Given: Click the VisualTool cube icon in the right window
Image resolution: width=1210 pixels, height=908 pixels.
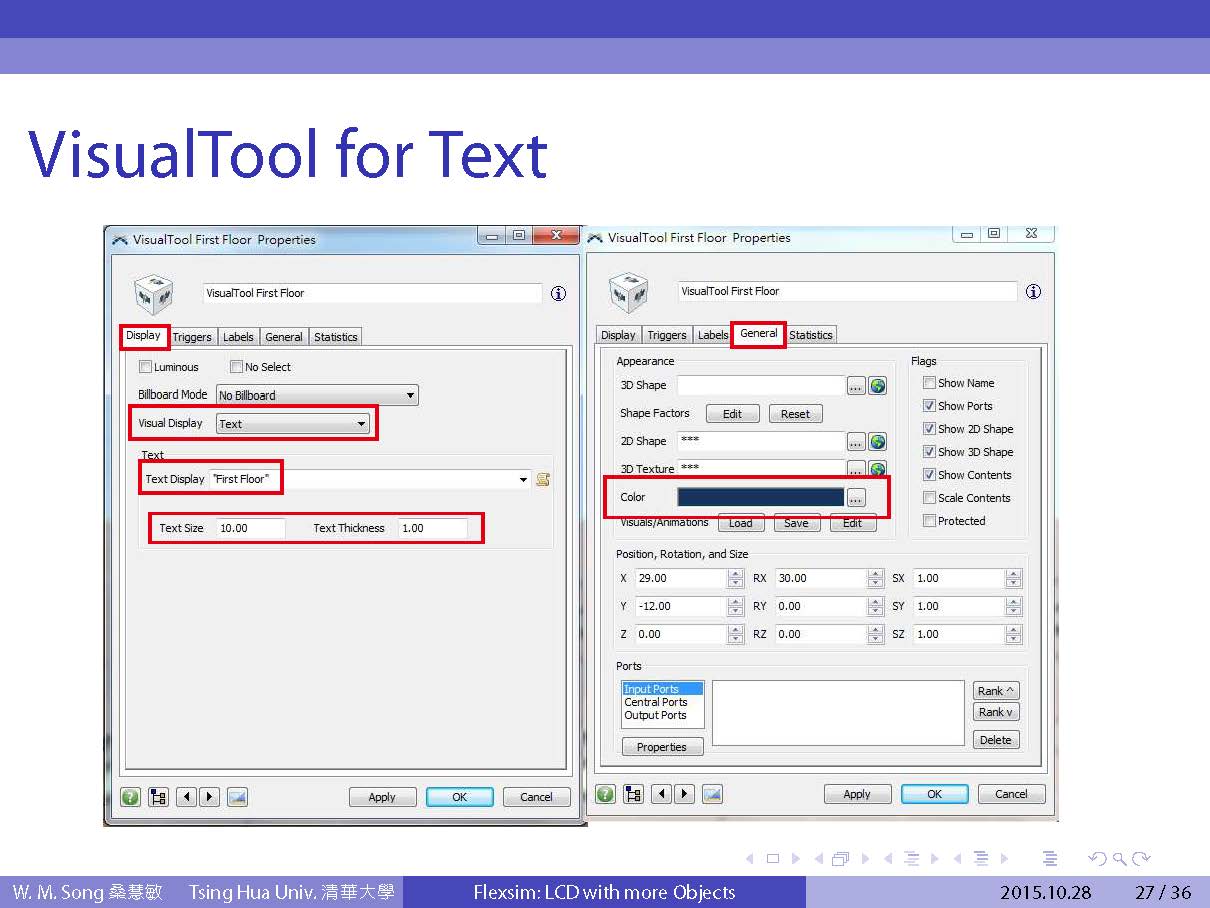Looking at the screenshot, I should (x=628, y=293).
